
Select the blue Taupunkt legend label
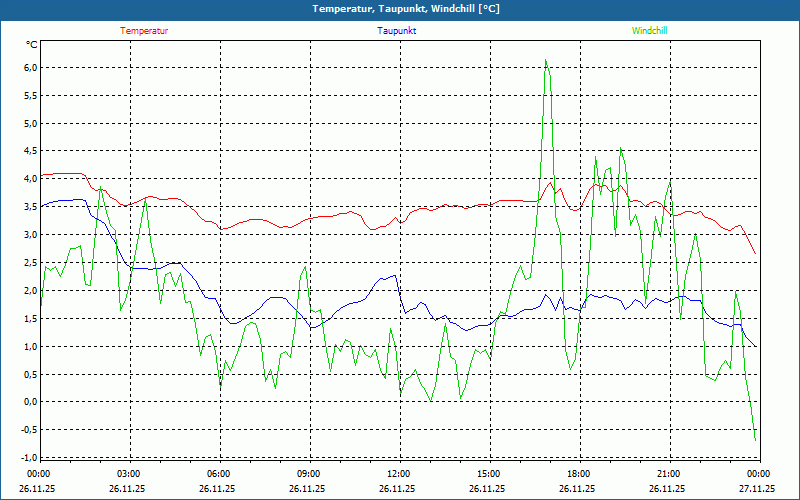click(397, 31)
